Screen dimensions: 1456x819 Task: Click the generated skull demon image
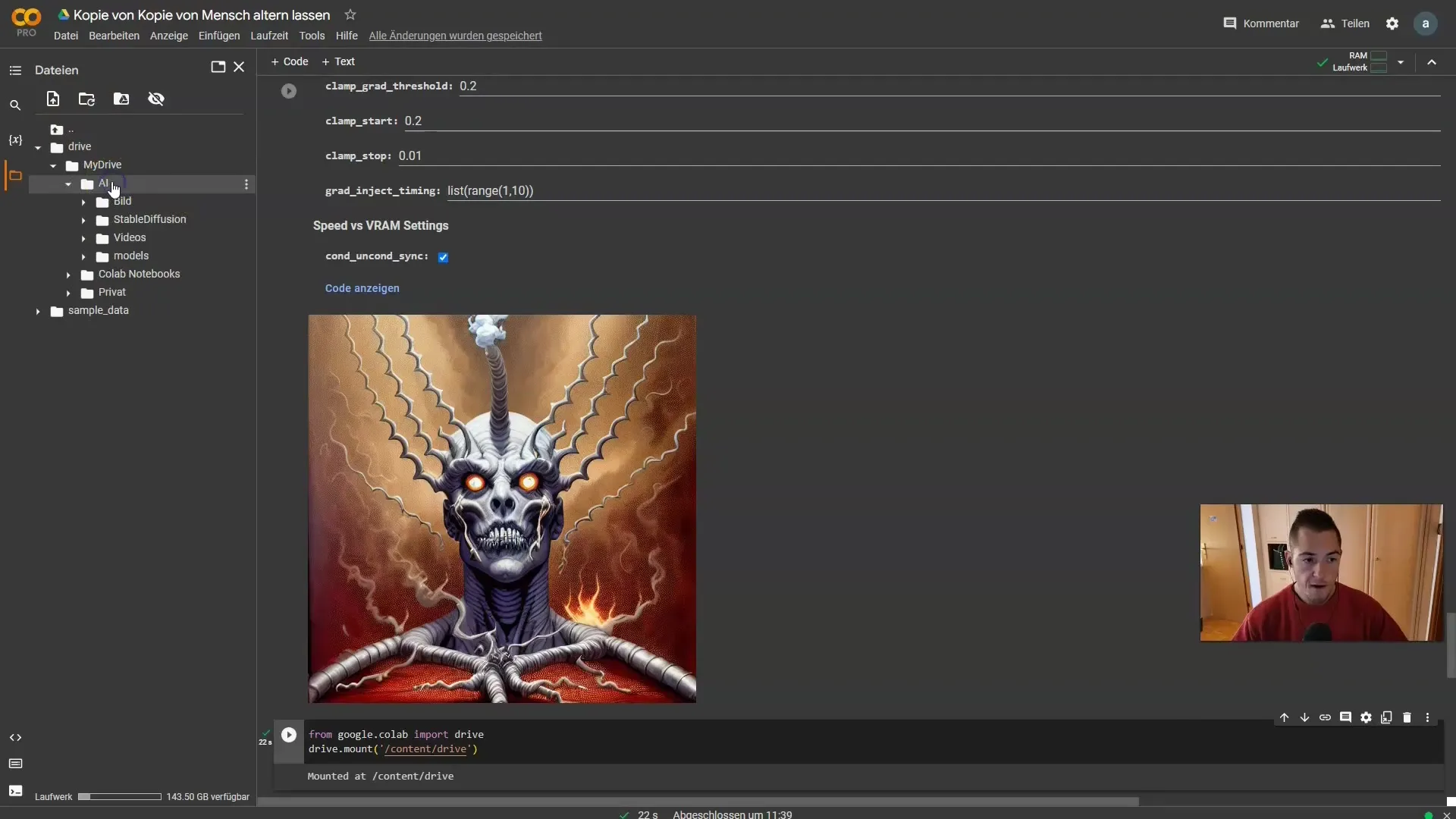[x=502, y=509]
